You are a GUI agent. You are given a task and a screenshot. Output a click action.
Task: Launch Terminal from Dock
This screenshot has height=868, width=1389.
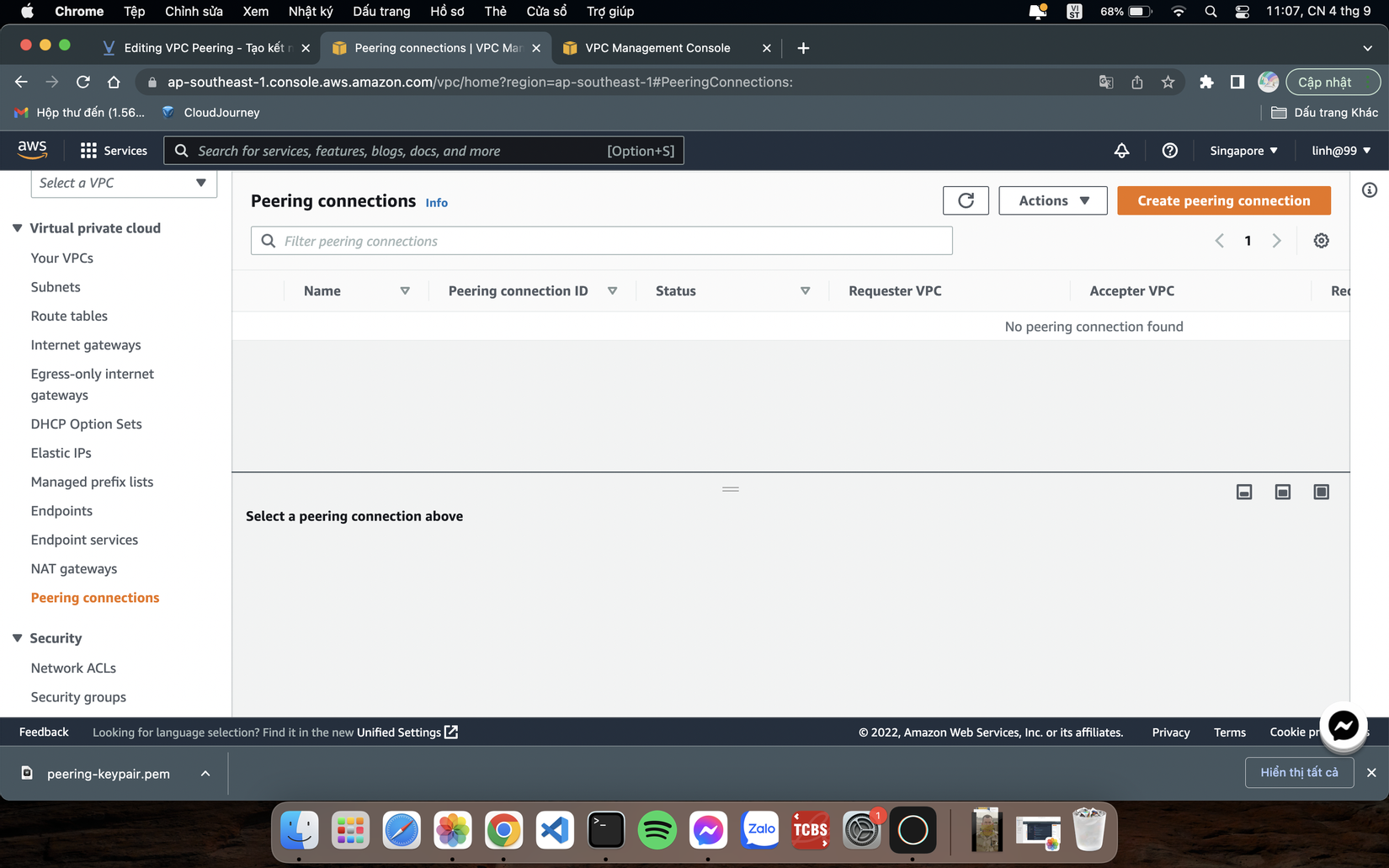pos(606,830)
